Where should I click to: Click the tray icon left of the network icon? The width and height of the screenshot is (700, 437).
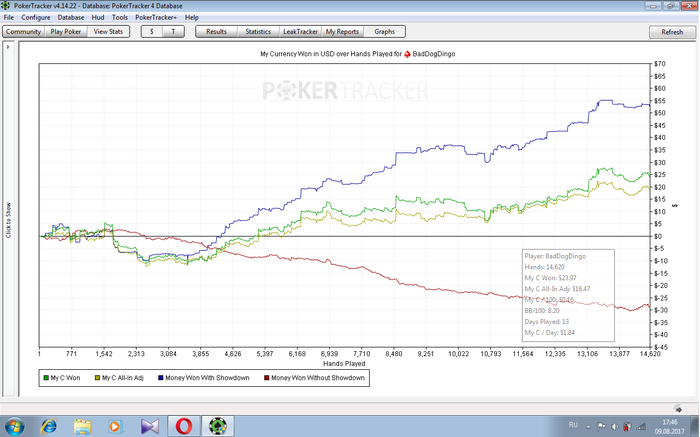pyautogui.click(x=627, y=426)
